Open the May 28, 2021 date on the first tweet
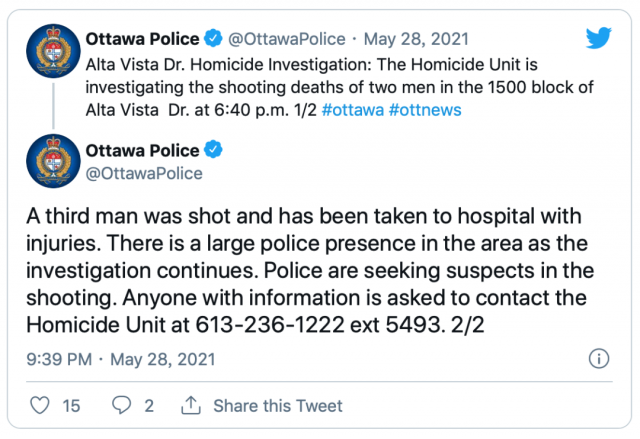The width and height of the screenshot is (640, 439). (416, 39)
